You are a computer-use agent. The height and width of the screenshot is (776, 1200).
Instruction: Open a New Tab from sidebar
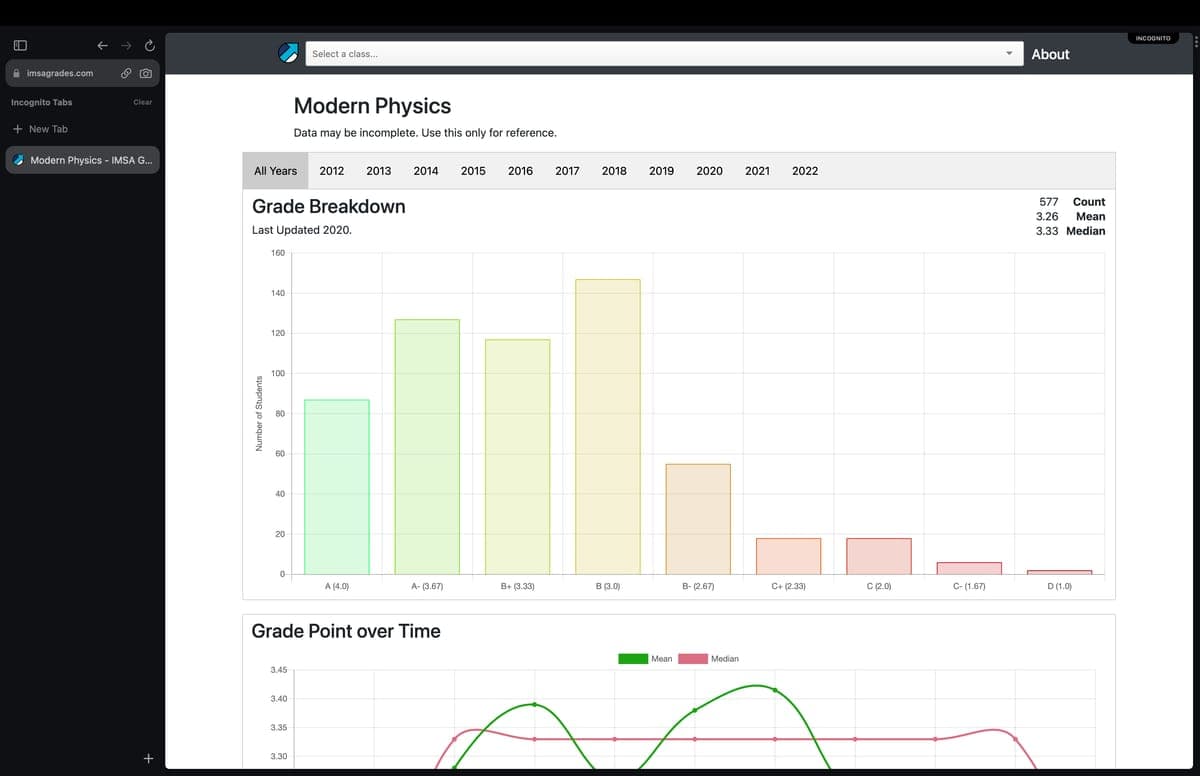coord(40,129)
